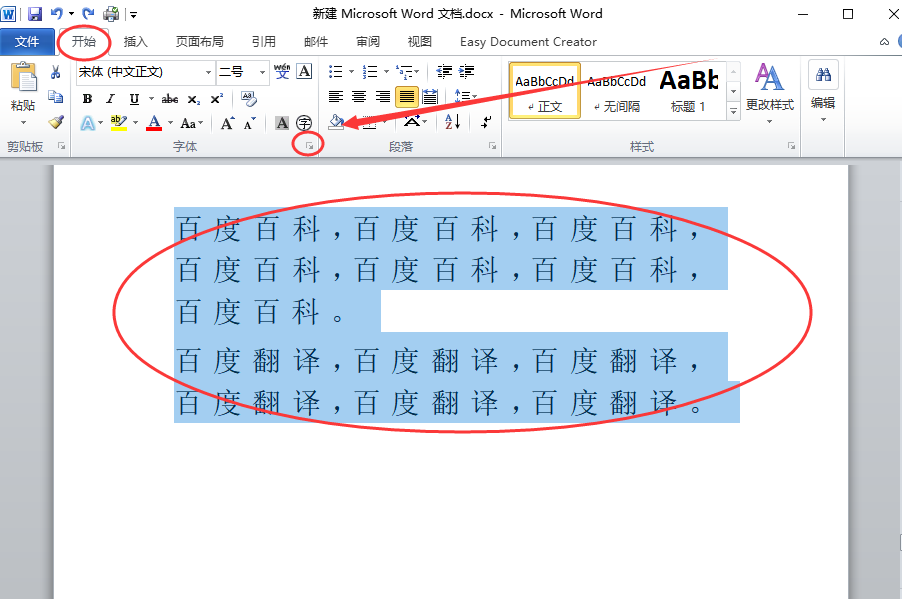Sort text with A-Z icon
This screenshot has height=599, width=902.
point(452,121)
